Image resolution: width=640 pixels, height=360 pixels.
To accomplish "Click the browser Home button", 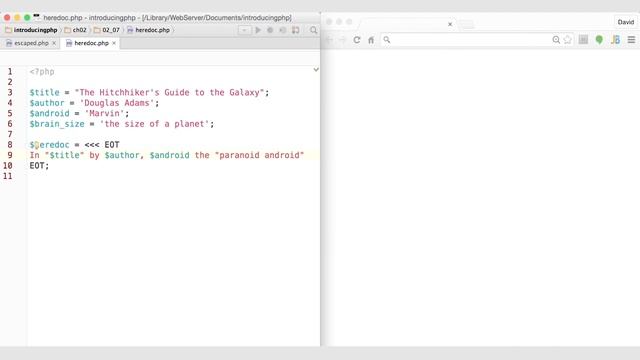I will (x=371, y=40).
